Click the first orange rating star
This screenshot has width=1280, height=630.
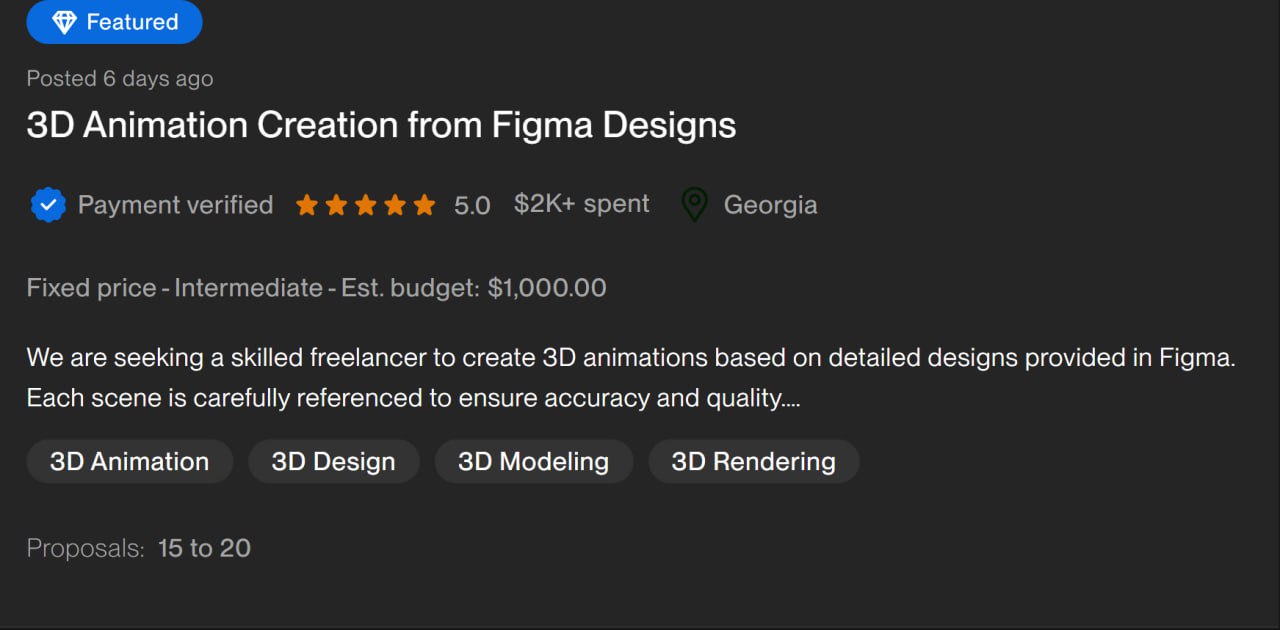pos(307,206)
